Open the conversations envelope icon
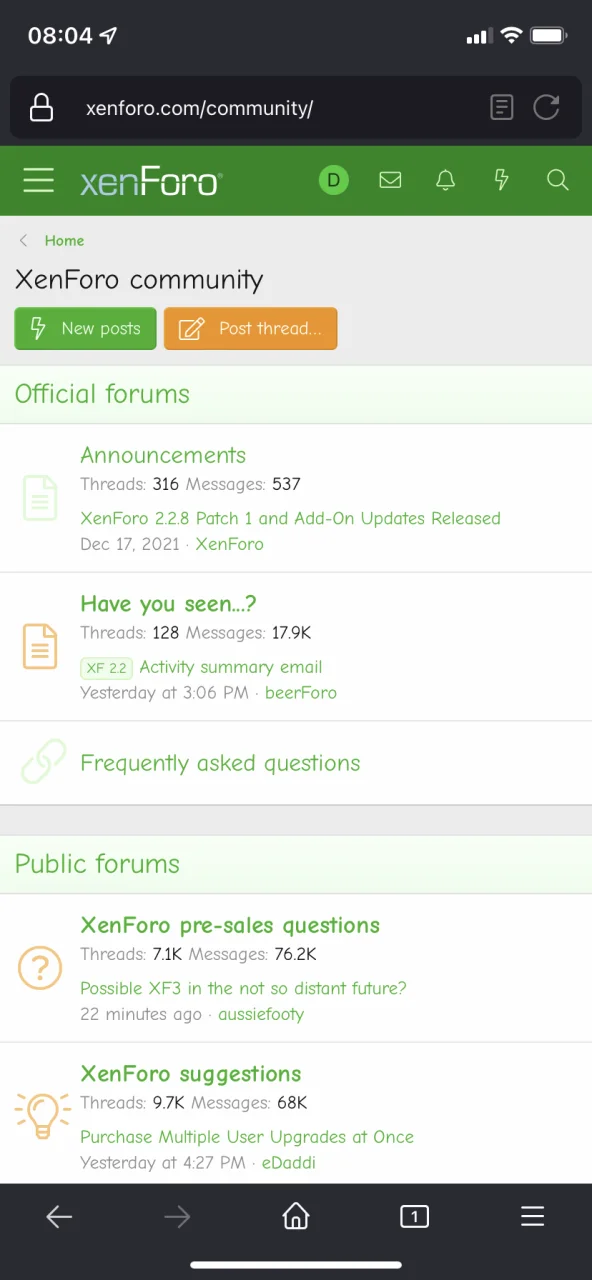The width and height of the screenshot is (592, 1280). click(390, 181)
